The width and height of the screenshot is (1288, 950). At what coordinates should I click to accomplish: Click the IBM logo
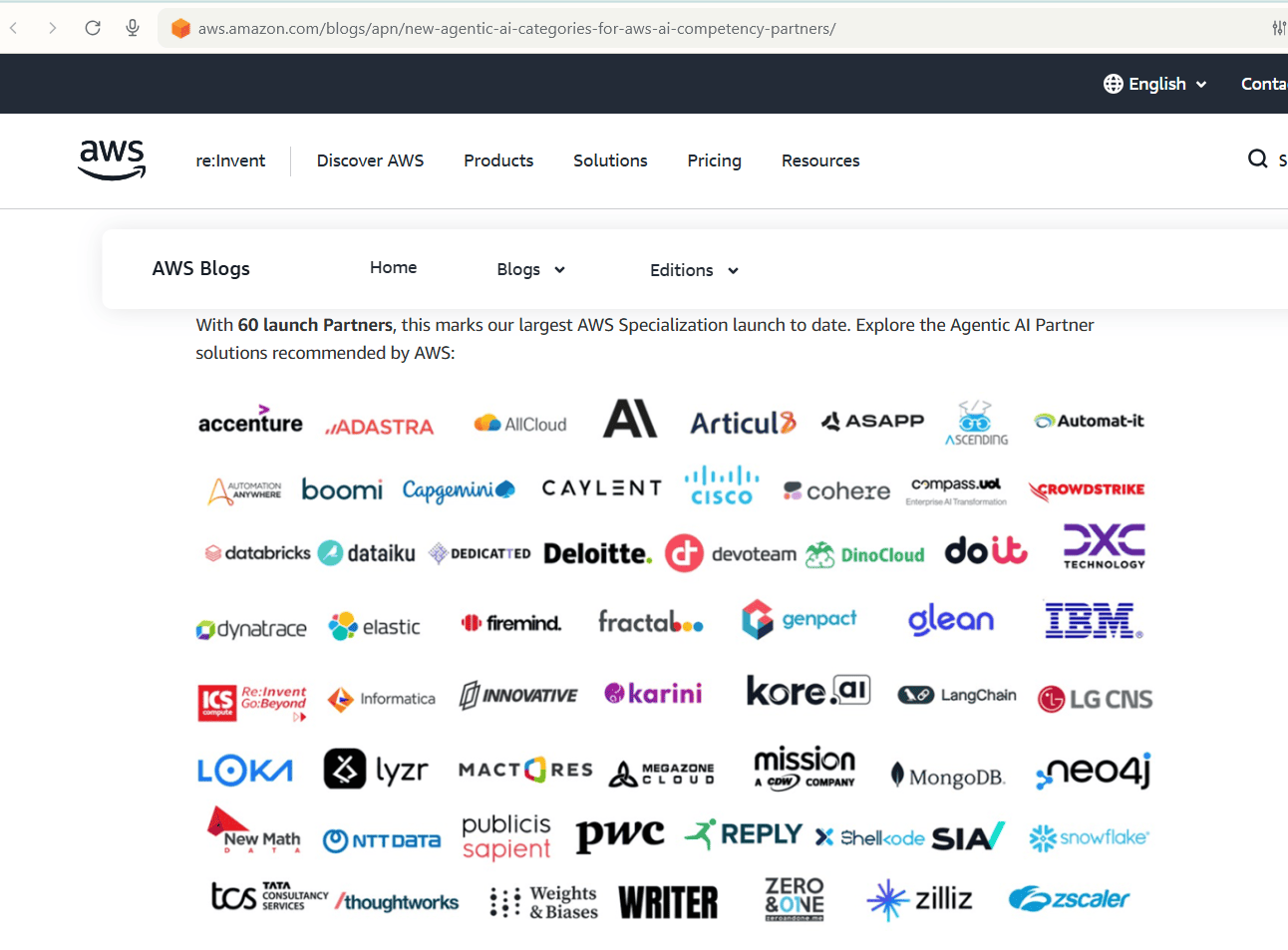[1094, 620]
